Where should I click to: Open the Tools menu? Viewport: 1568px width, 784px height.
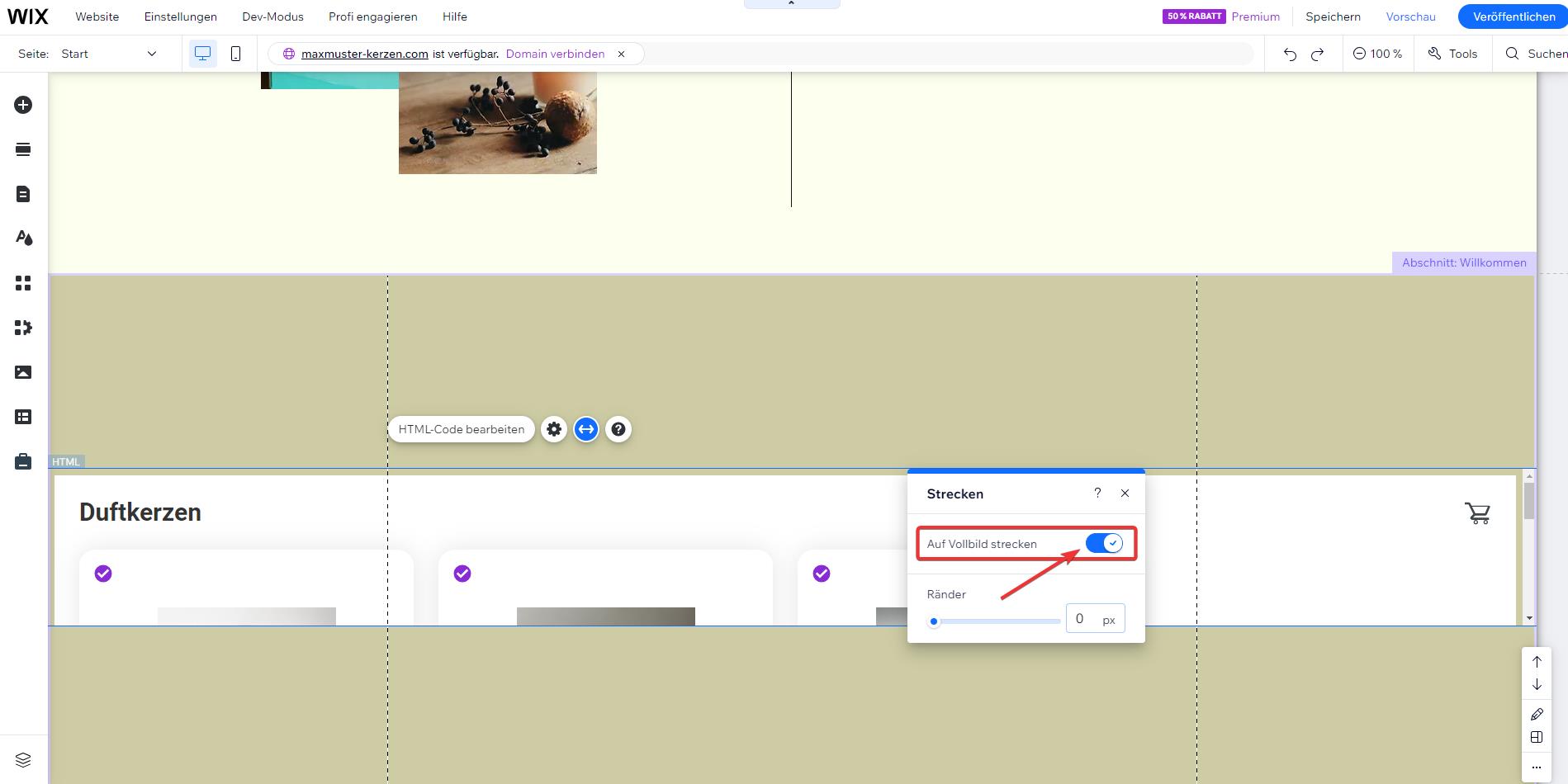(x=1452, y=54)
